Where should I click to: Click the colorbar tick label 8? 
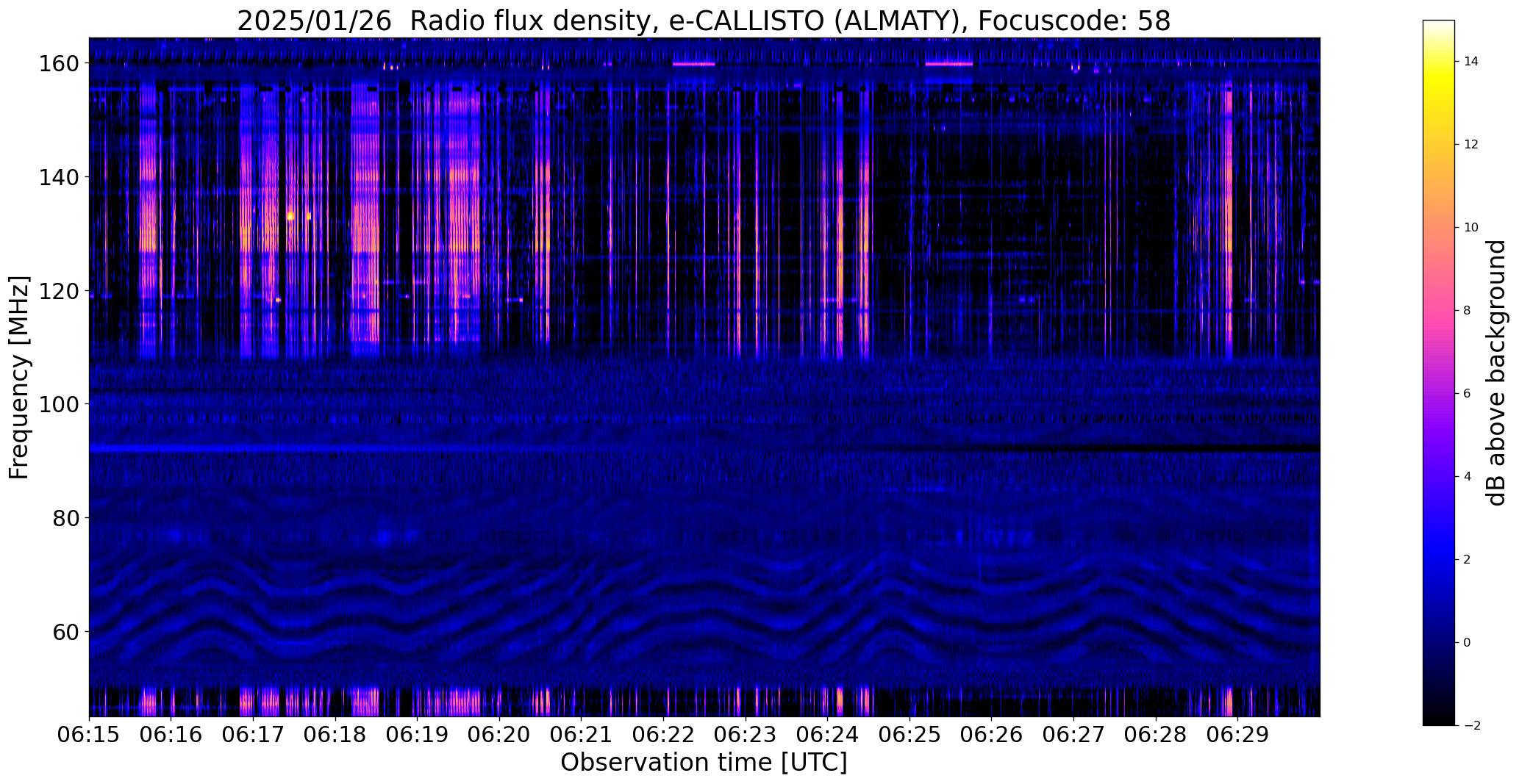1468,311
